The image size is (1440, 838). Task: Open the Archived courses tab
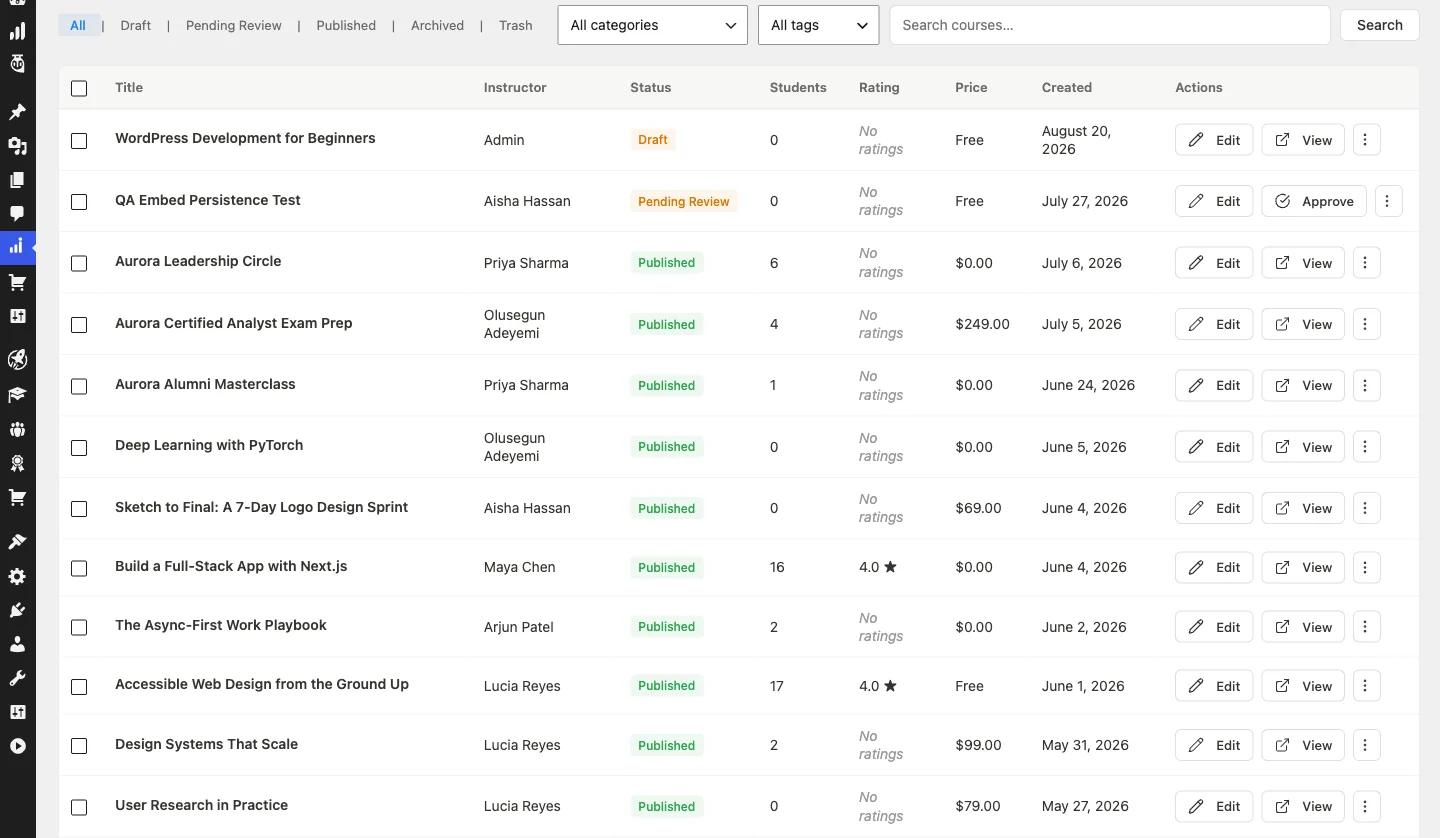point(437,25)
